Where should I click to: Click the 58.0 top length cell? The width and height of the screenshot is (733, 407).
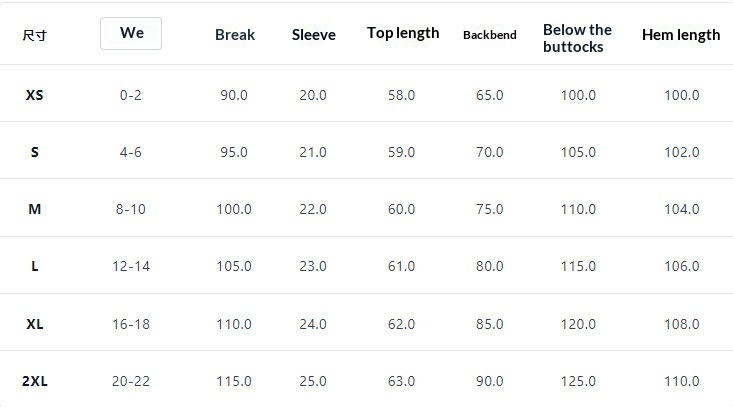click(x=401, y=95)
